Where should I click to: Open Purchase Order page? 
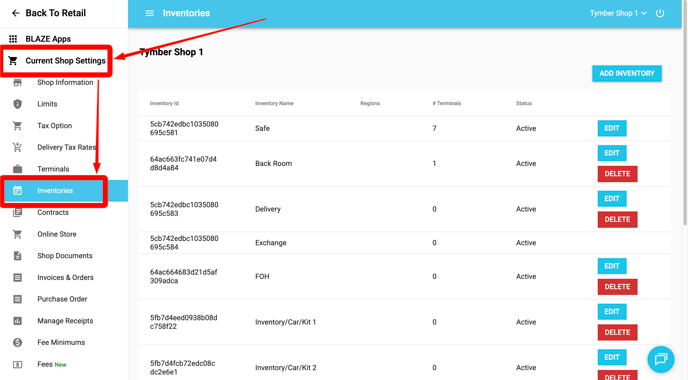[62, 299]
